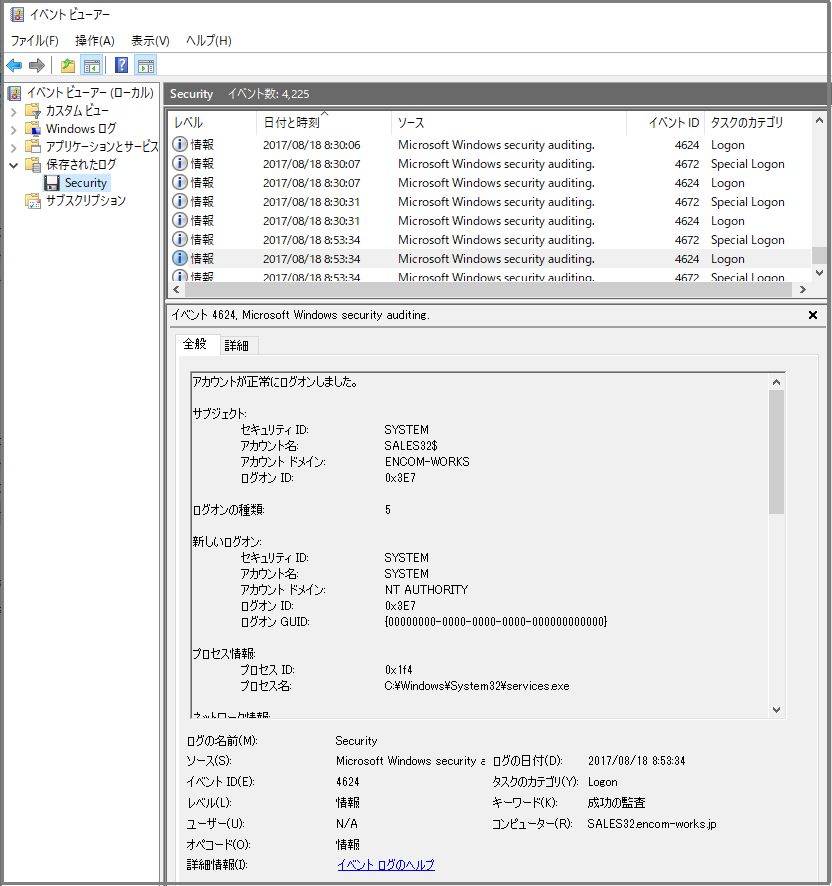Sort by the ソース column header
The height and width of the screenshot is (886, 832).
pos(509,123)
